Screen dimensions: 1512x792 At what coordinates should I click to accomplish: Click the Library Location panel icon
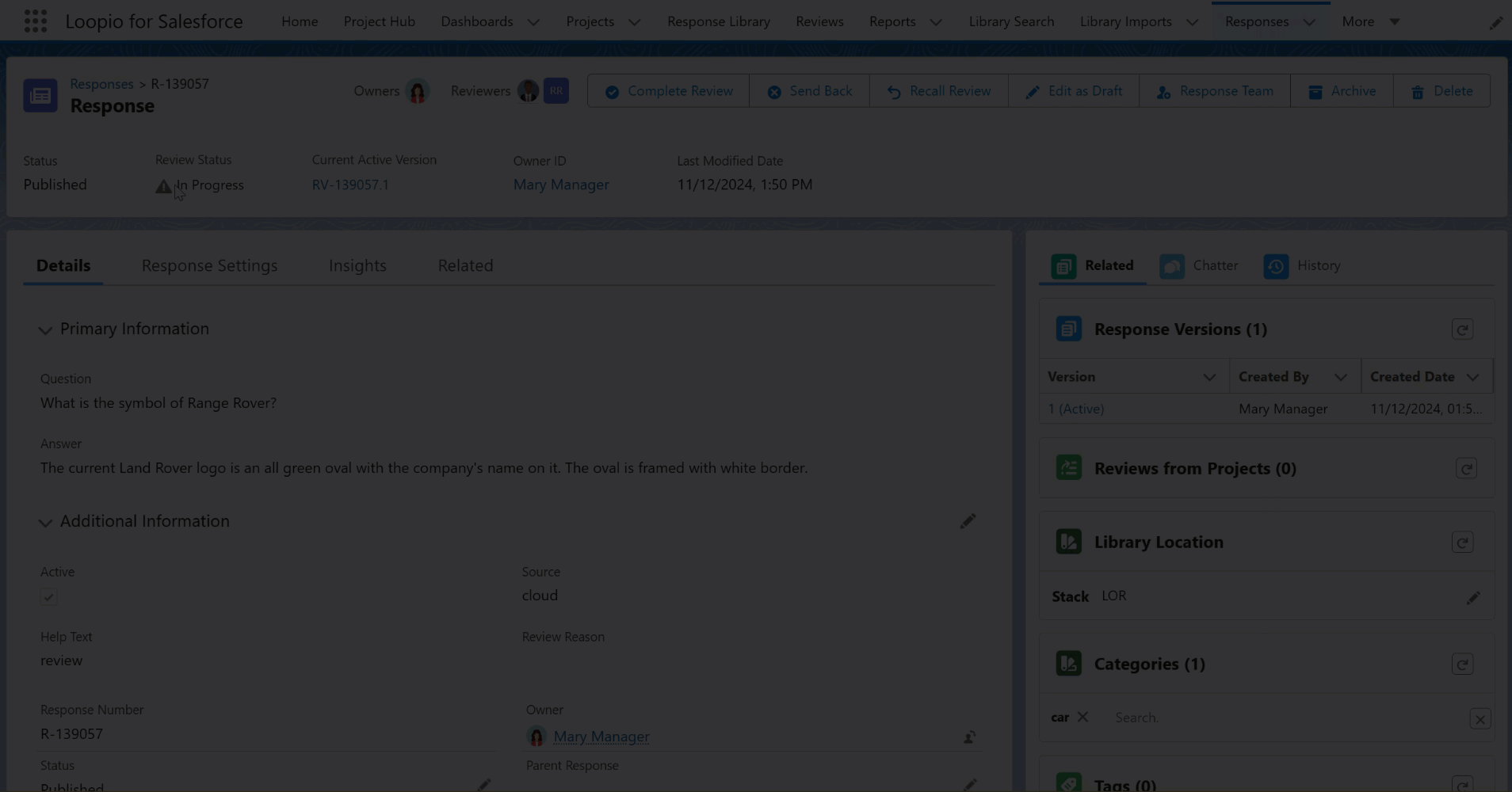(1068, 542)
